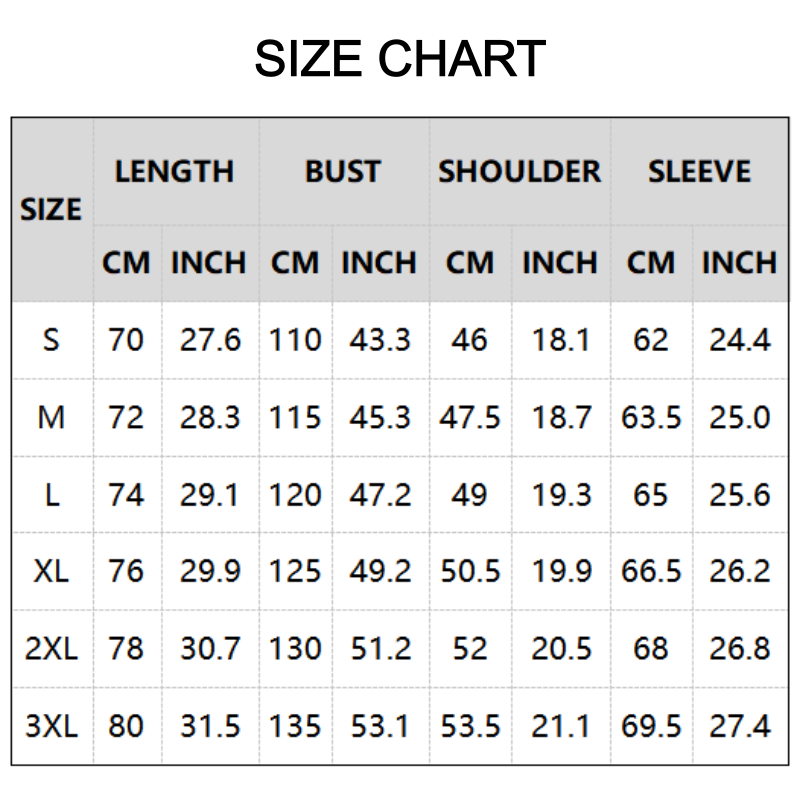800x800 pixels.
Task: Click the 3XL size row label
Action: click(51, 726)
